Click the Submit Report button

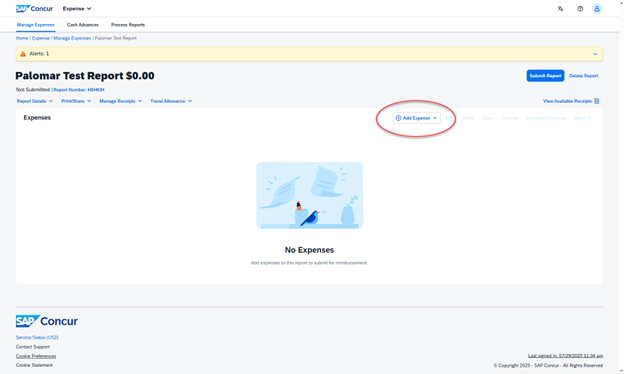pos(545,76)
